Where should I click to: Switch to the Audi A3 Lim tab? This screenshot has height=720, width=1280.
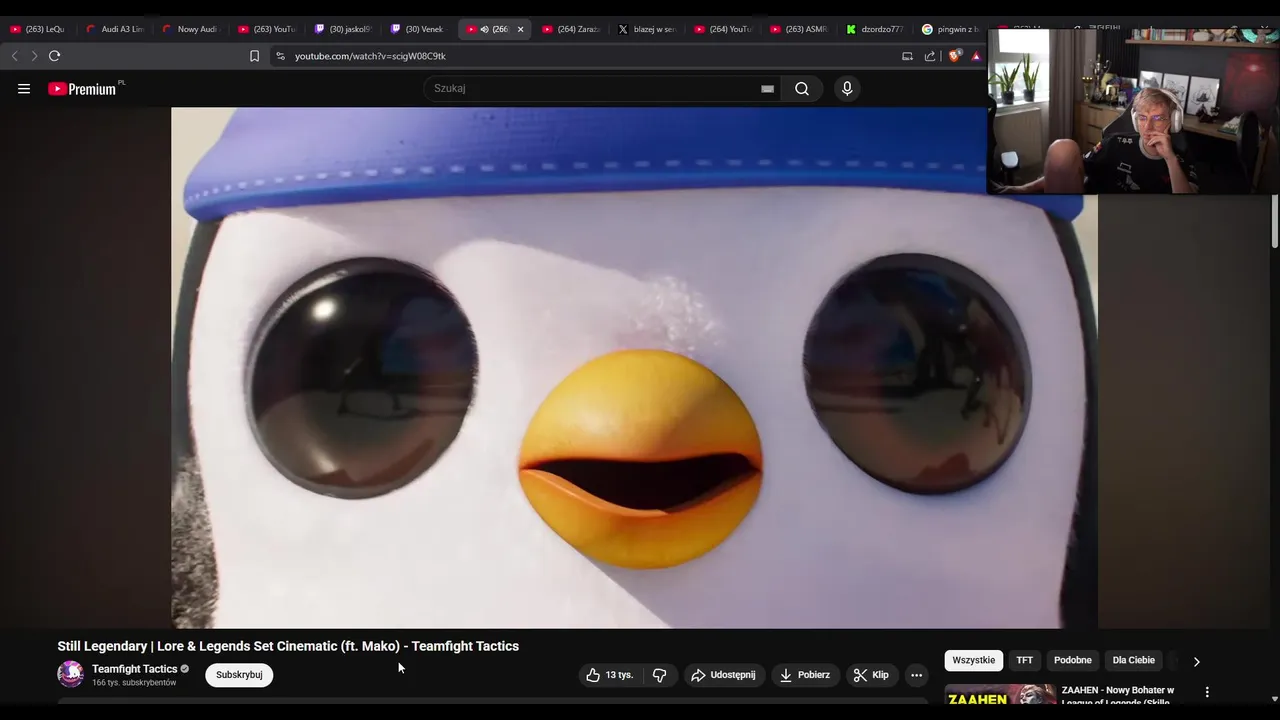click(x=114, y=29)
